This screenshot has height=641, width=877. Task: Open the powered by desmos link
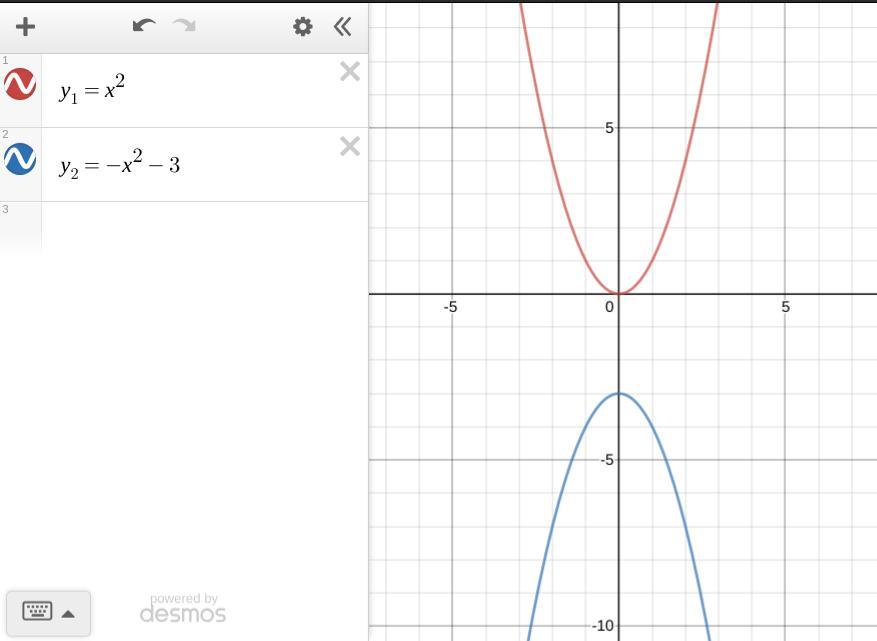183,608
